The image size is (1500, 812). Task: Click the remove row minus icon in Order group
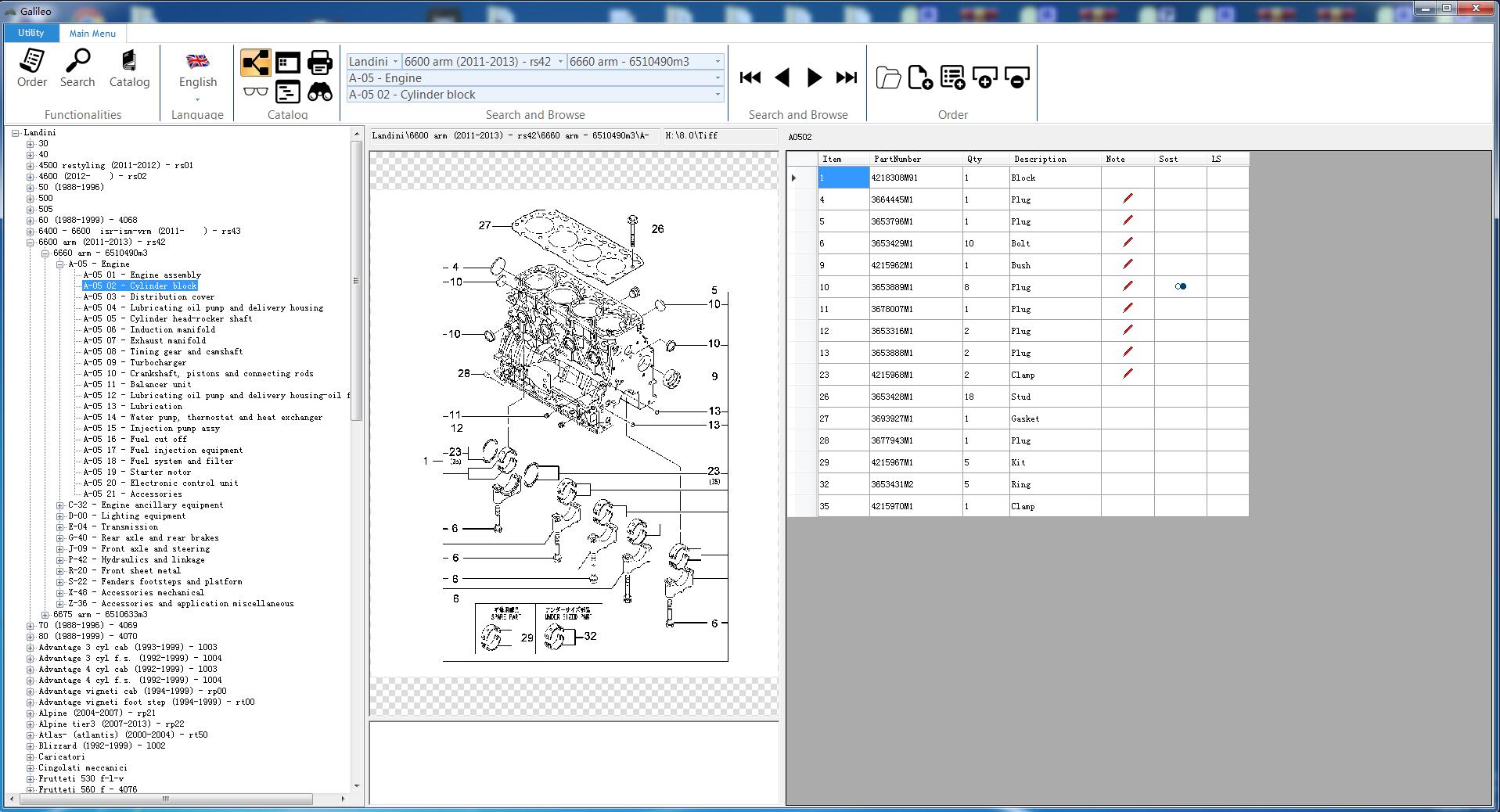[x=1016, y=77]
